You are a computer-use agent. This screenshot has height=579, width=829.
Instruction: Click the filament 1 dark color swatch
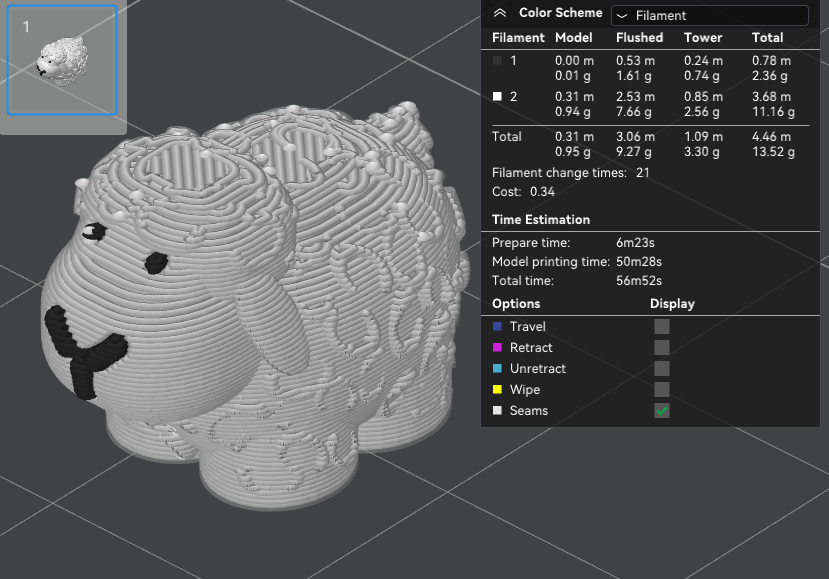(497, 60)
